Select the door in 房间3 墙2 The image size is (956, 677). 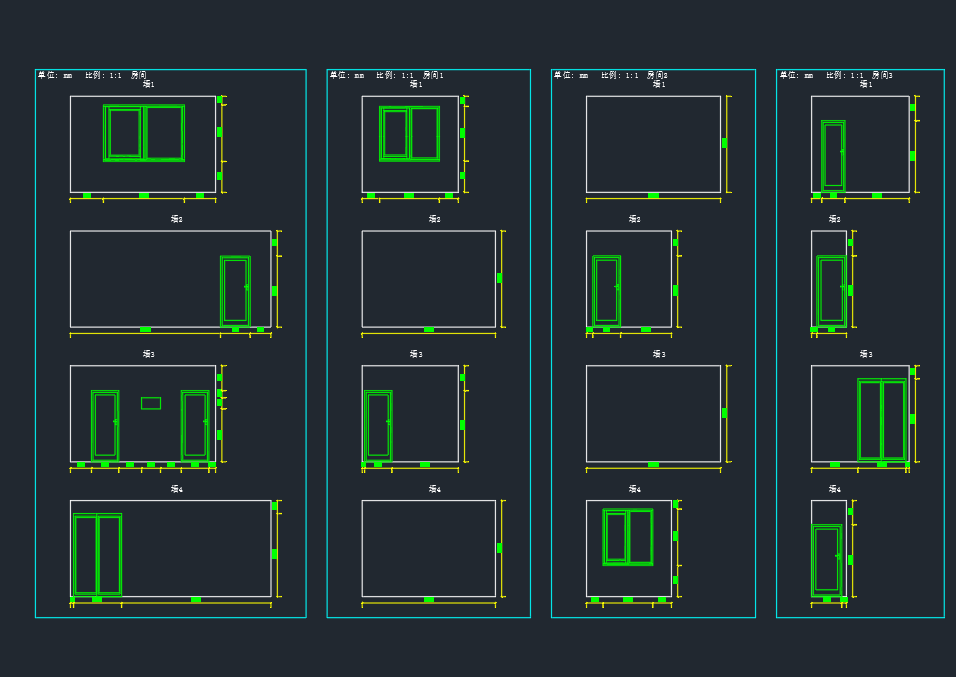pyautogui.click(x=831, y=290)
